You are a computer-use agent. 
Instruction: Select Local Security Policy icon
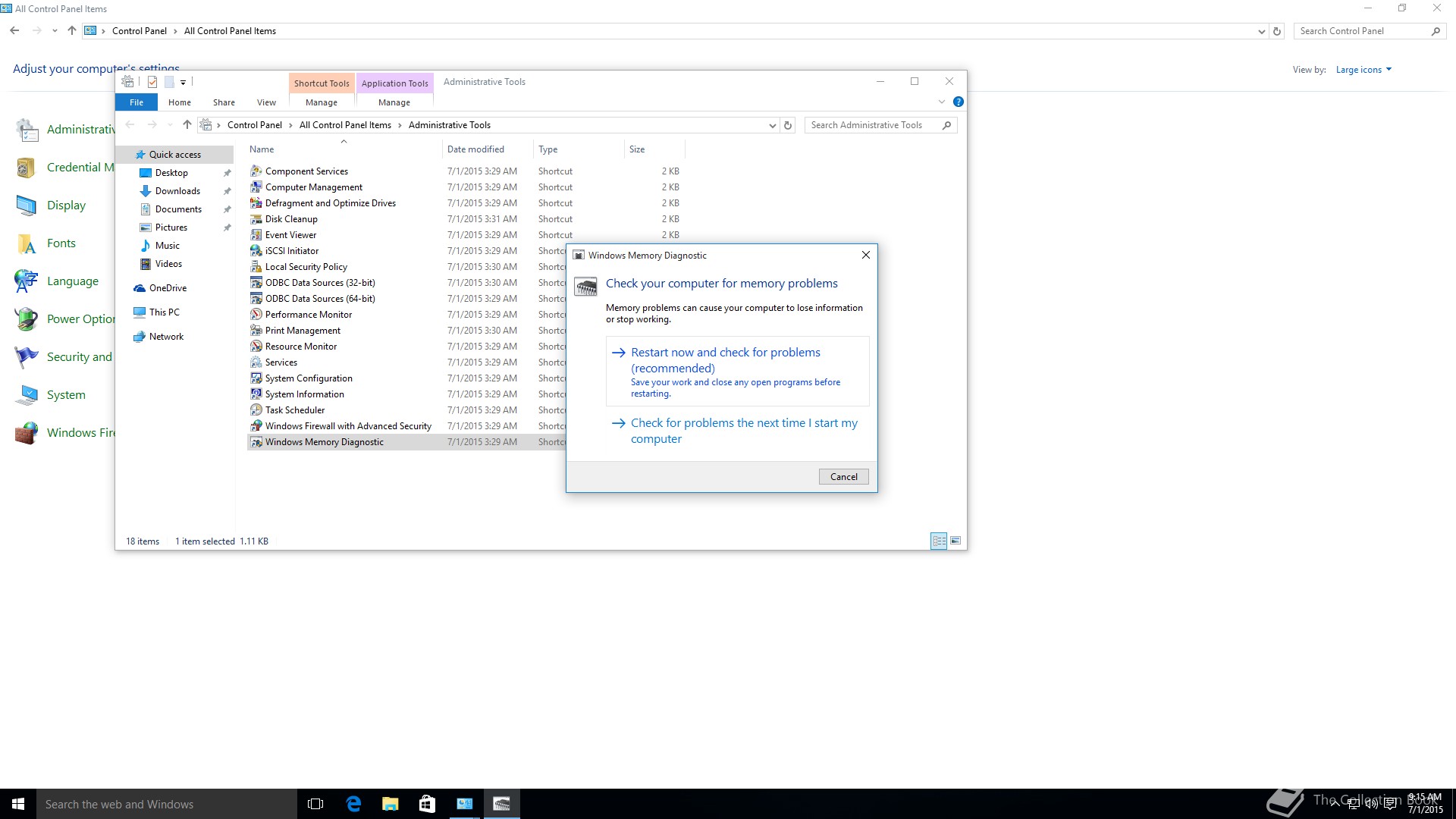256,267
